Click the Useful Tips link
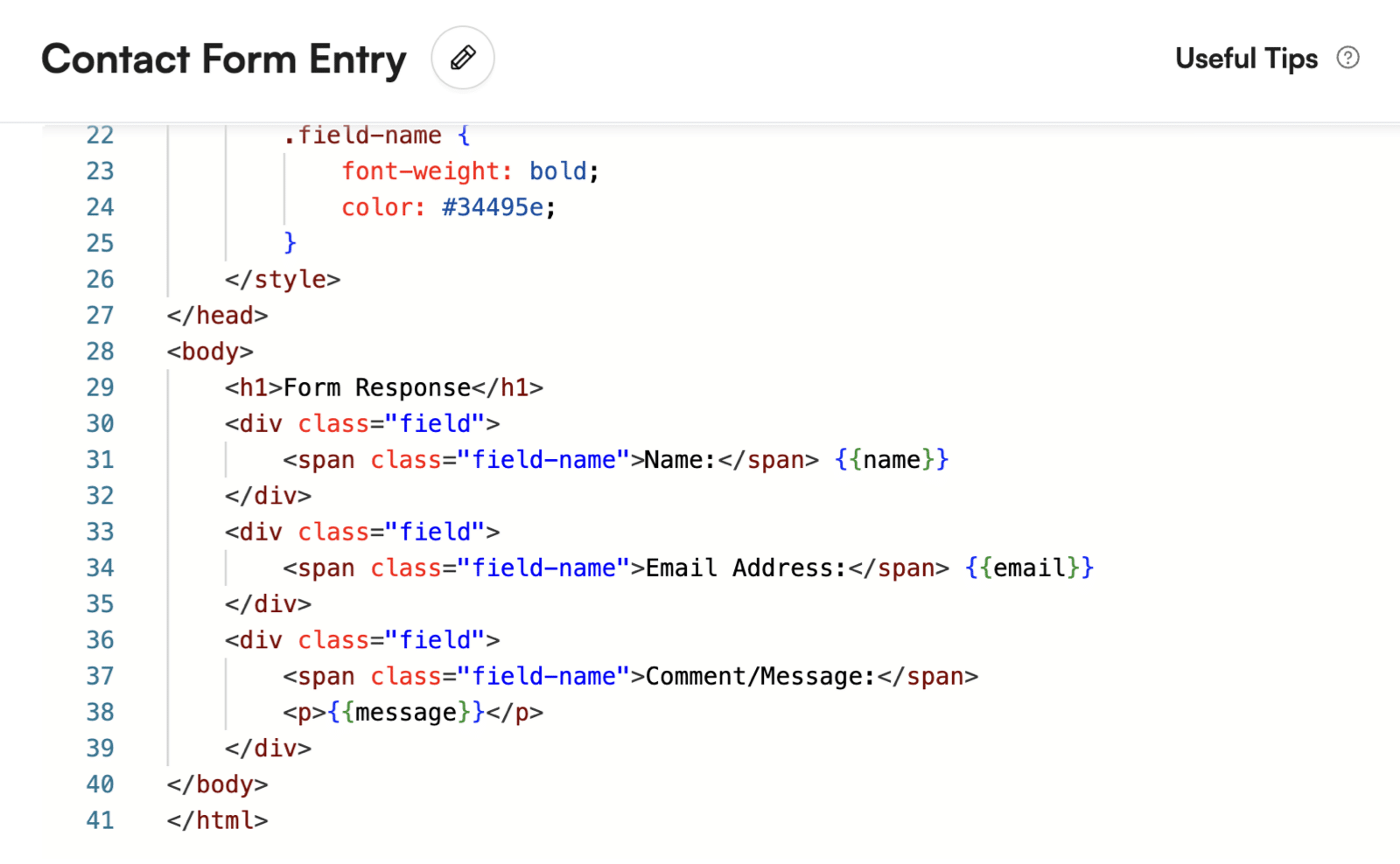Image resolution: width=1400 pixels, height=864 pixels. [1246, 59]
